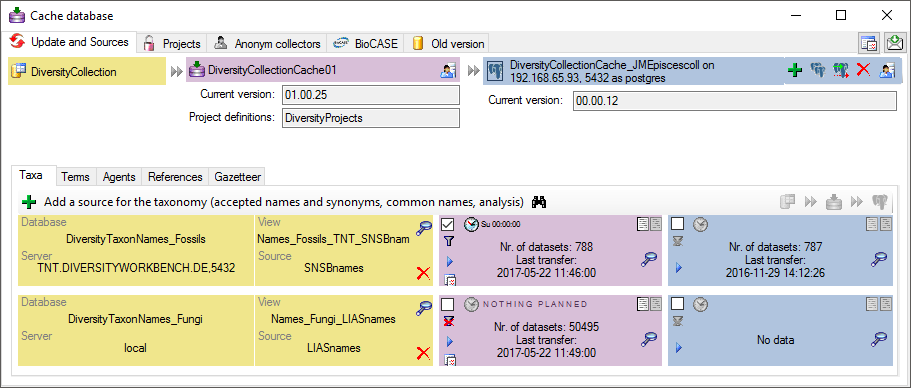Tick the checkbox beside NOTHING PLANNED
Screen dimensions: 911x388
tap(448, 304)
